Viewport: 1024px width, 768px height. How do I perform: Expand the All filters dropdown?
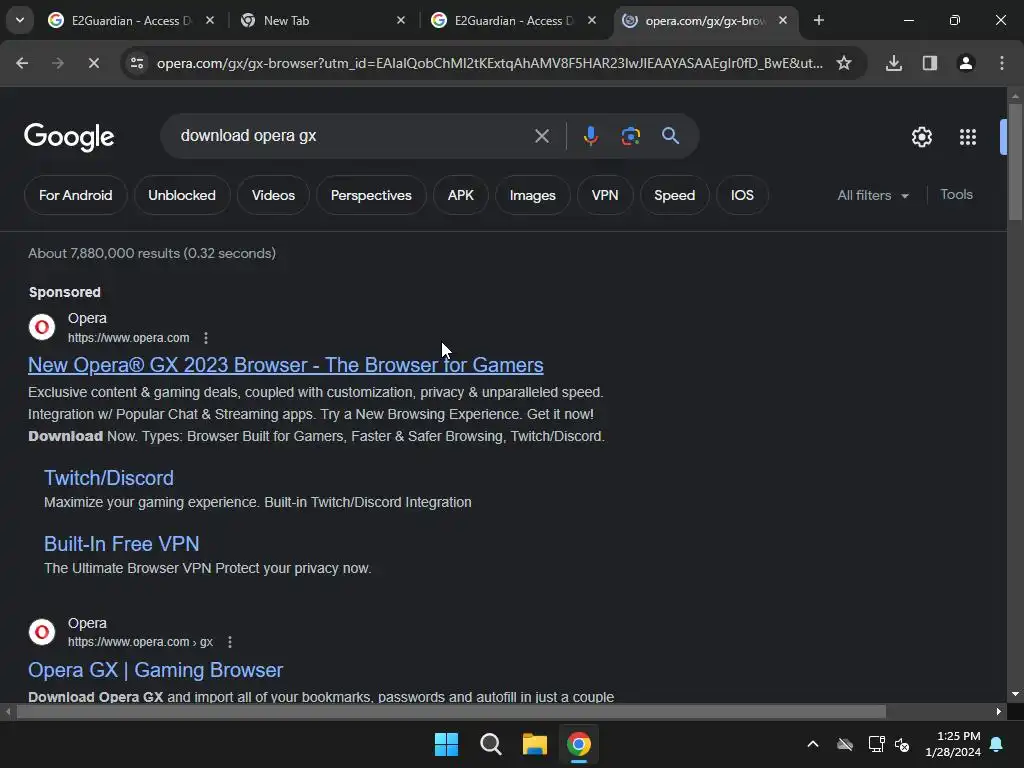[x=872, y=195]
